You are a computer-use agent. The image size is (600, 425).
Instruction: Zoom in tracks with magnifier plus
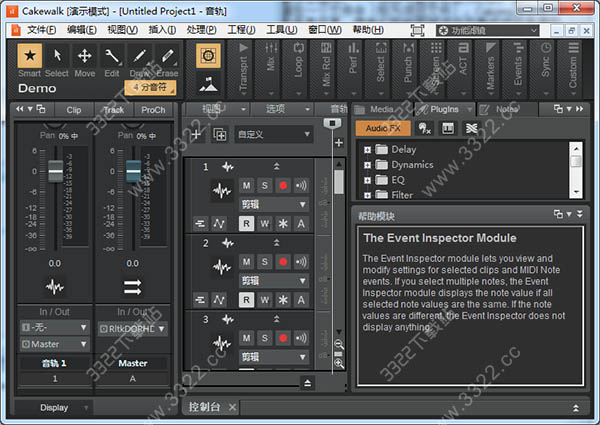coord(339,363)
